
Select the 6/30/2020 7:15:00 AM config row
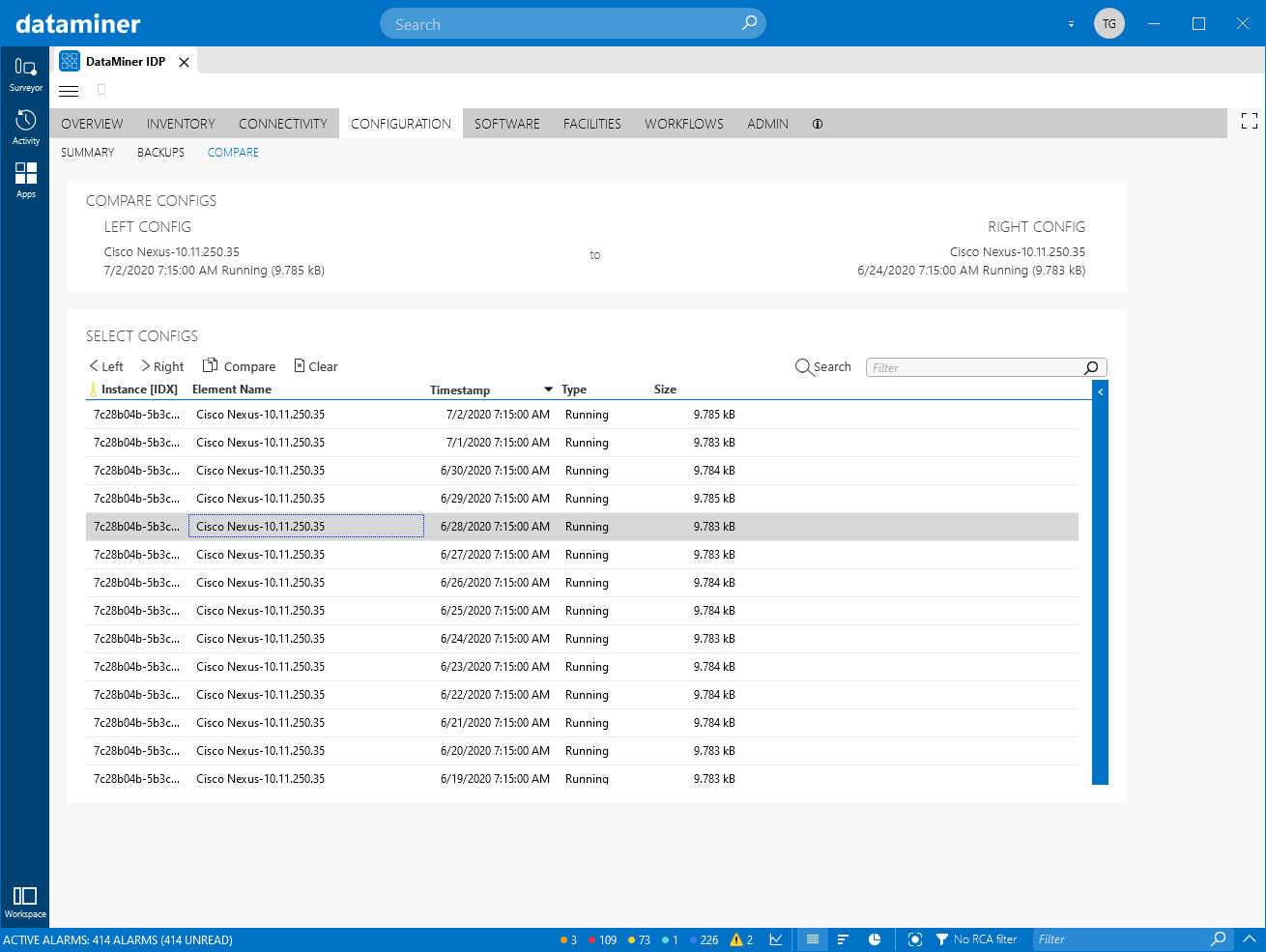[x=582, y=471]
